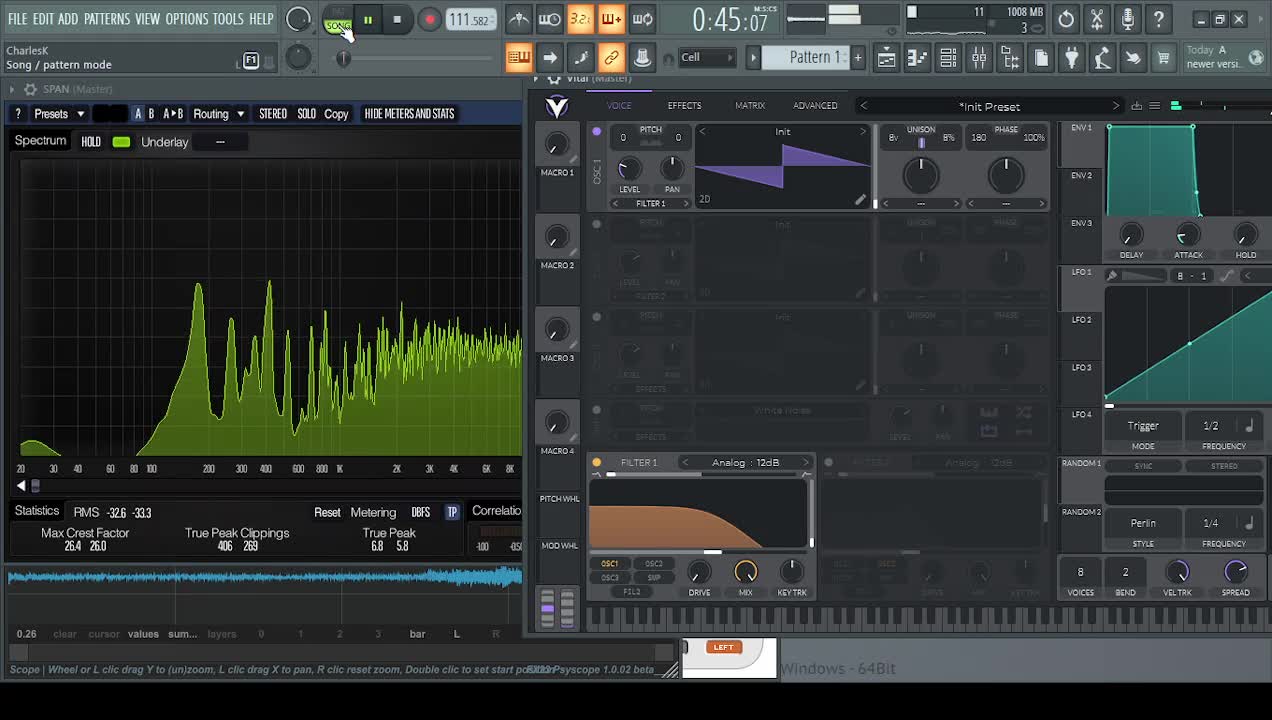Open the Mixer view icon
Viewport: 1272px width, 720px height.
[x=979, y=58]
